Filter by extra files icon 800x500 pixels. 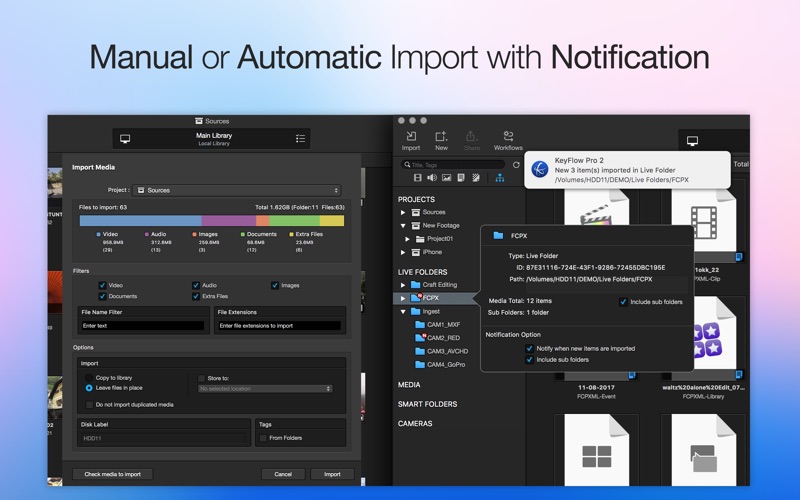[476, 178]
